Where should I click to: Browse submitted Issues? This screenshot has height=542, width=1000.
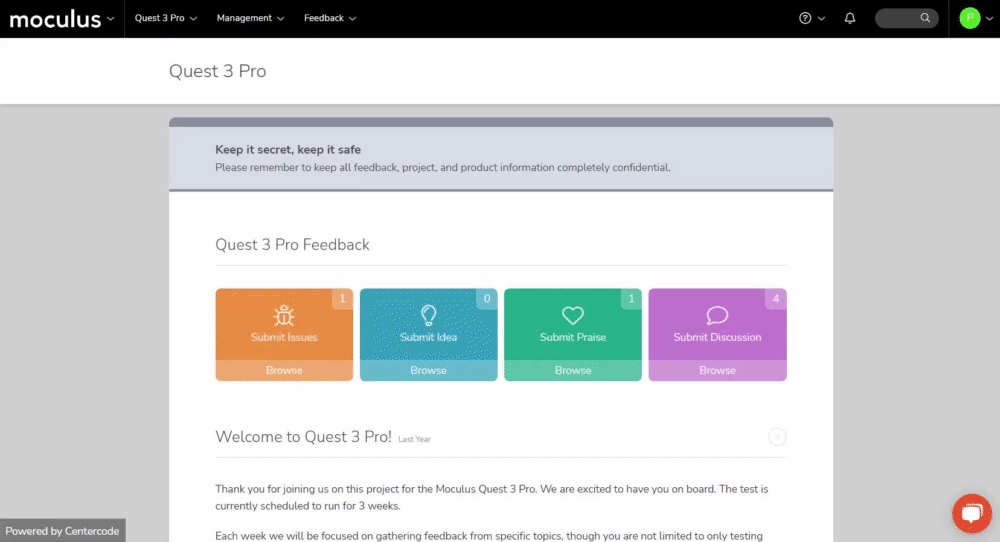click(x=284, y=370)
